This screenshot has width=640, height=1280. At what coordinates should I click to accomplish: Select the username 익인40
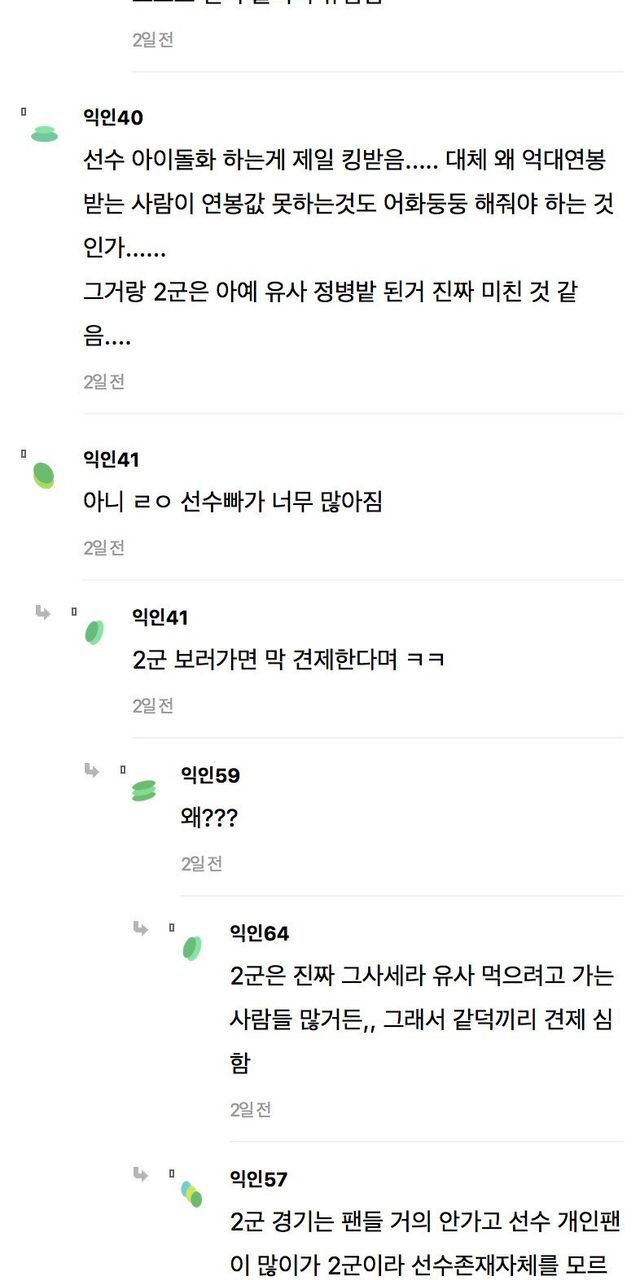tap(113, 118)
